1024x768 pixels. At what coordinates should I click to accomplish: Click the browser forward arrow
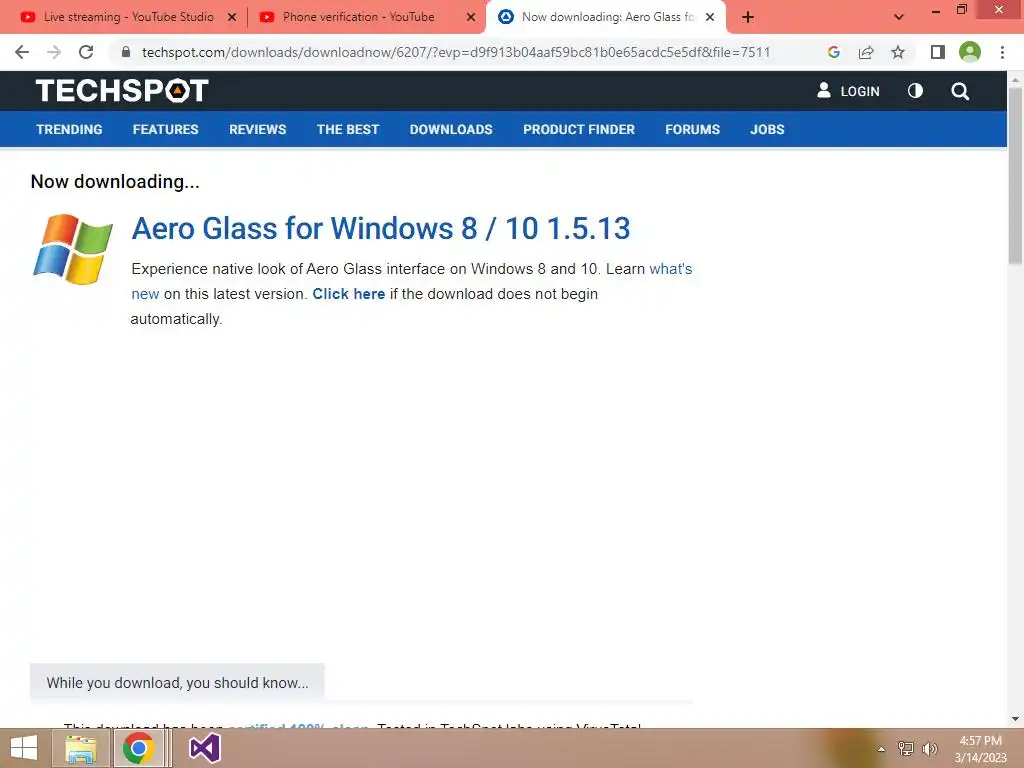point(54,52)
